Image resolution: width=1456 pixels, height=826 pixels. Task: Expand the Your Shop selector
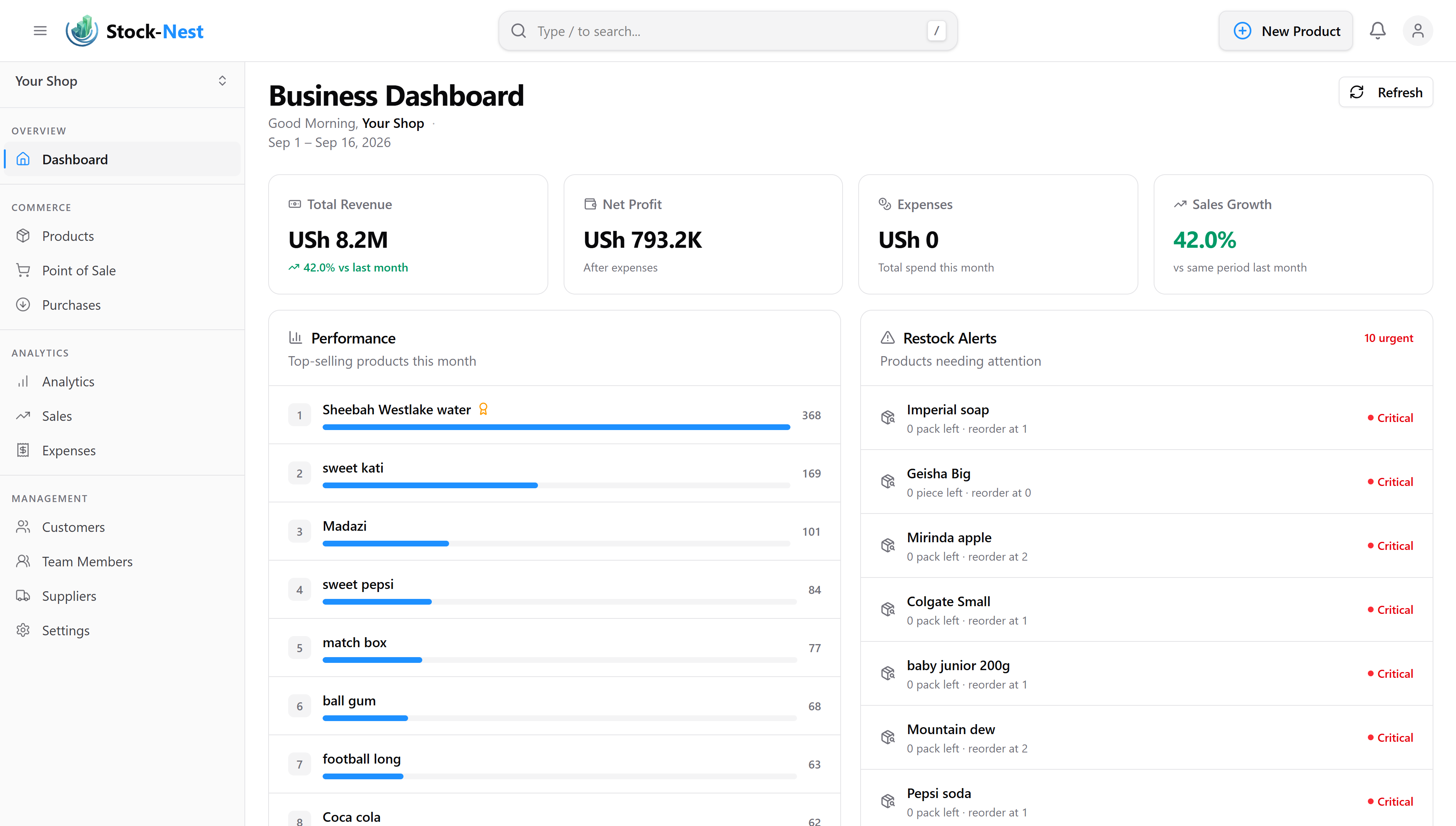coord(122,81)
